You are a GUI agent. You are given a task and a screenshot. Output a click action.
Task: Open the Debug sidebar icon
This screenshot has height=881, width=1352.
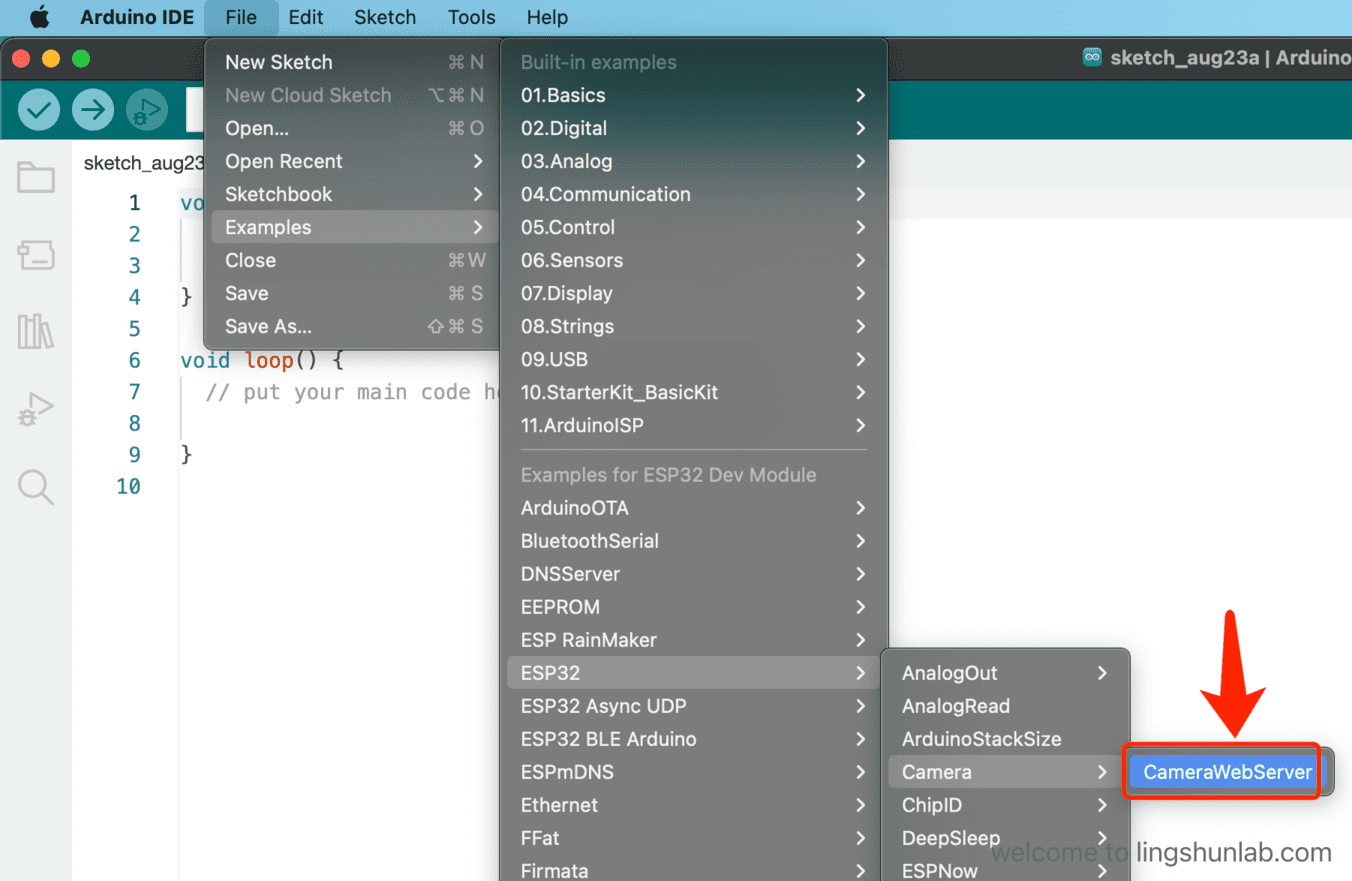tap(36, 409)
